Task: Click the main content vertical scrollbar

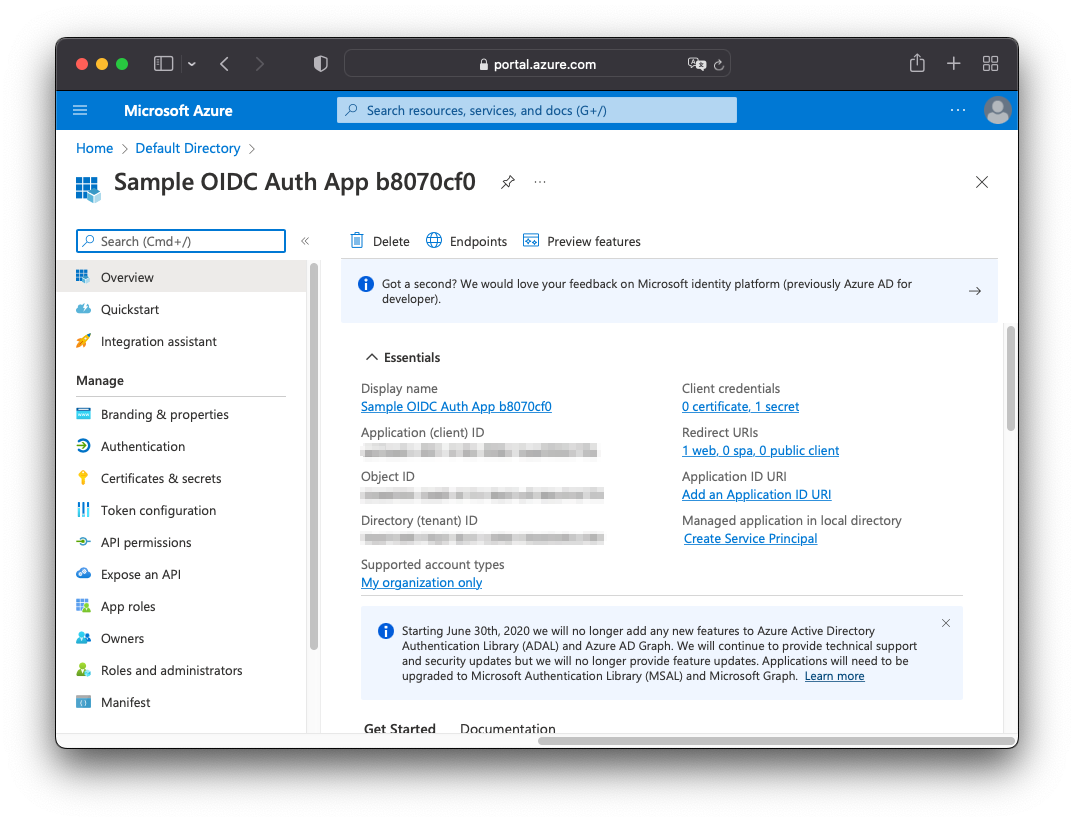Action: [x=1010, y=378]
